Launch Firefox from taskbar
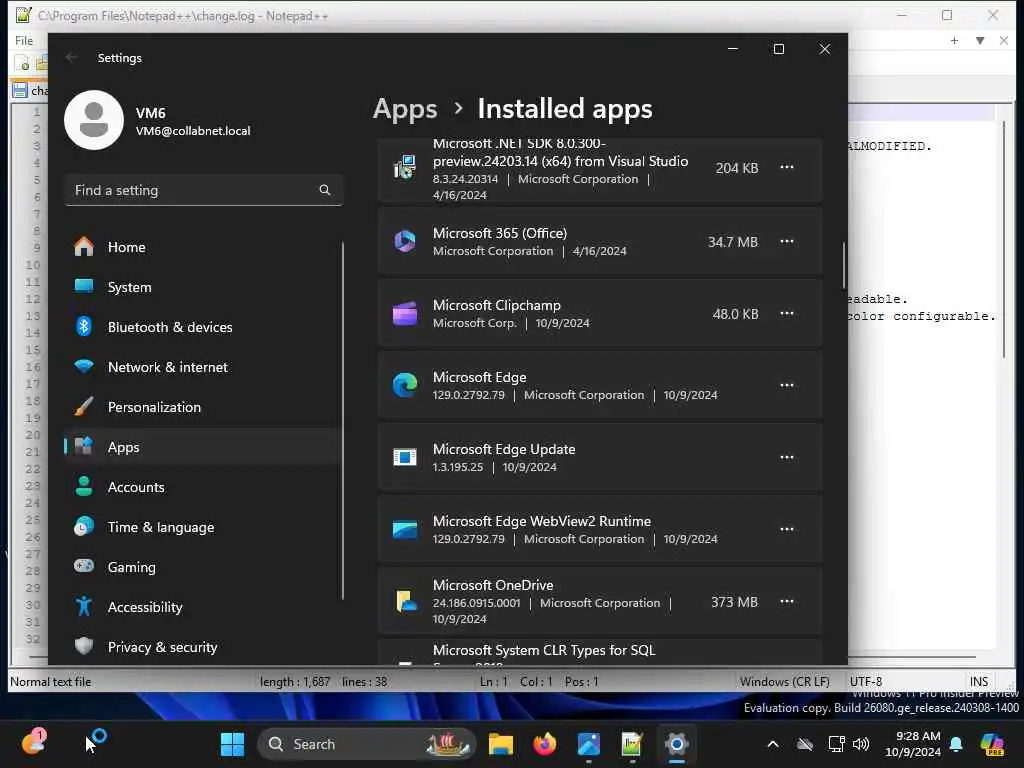The width and height of the screenshot is (1024, 768). (545, 744)
